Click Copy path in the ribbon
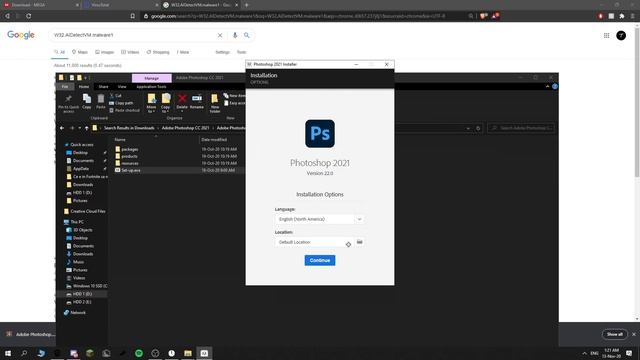Screen dimensions: 640x360 121,103
